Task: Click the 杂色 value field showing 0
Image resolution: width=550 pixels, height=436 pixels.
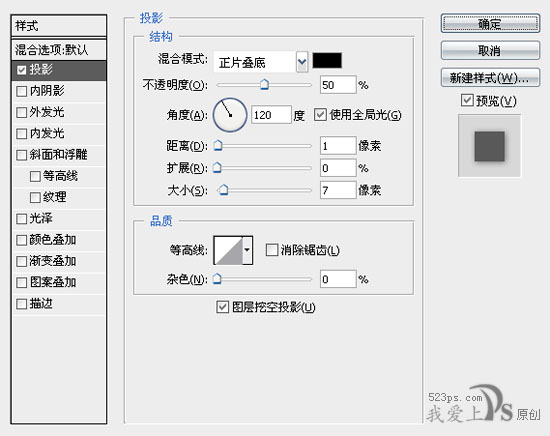Action: 338,279
